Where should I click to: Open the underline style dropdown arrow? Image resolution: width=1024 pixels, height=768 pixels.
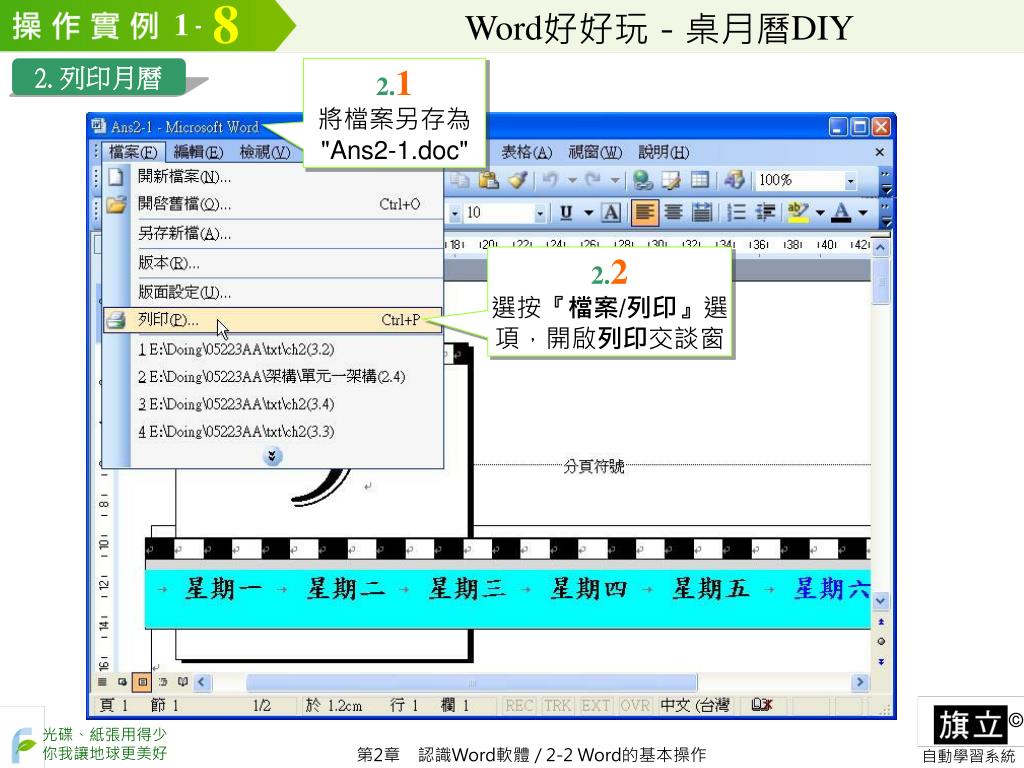coord(588,213)
